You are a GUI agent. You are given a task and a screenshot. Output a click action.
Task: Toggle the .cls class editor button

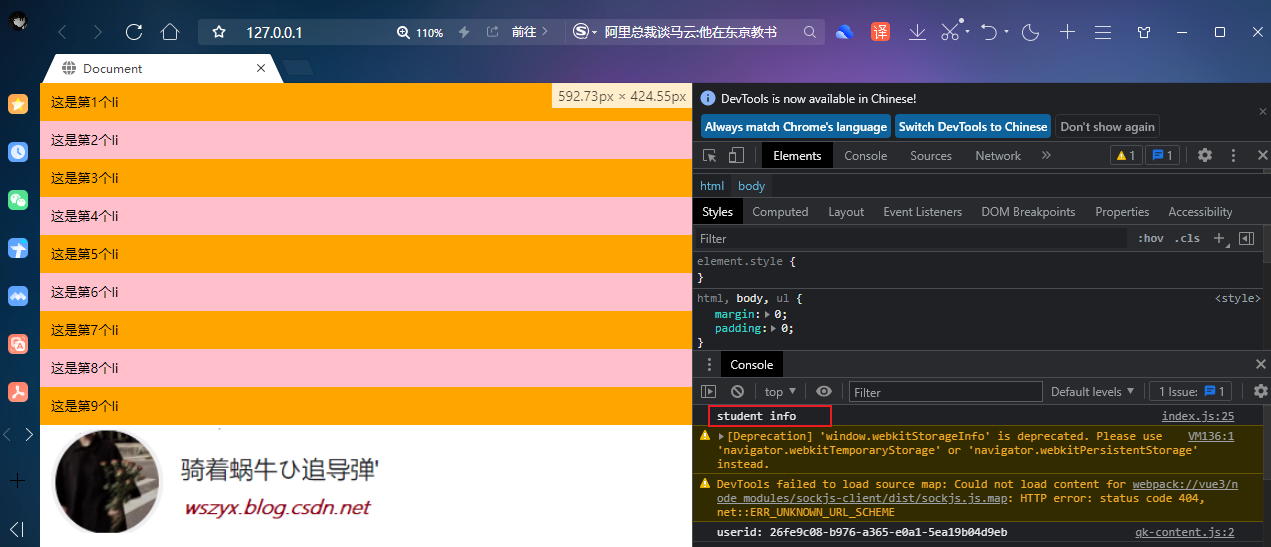click(1187, 239)
